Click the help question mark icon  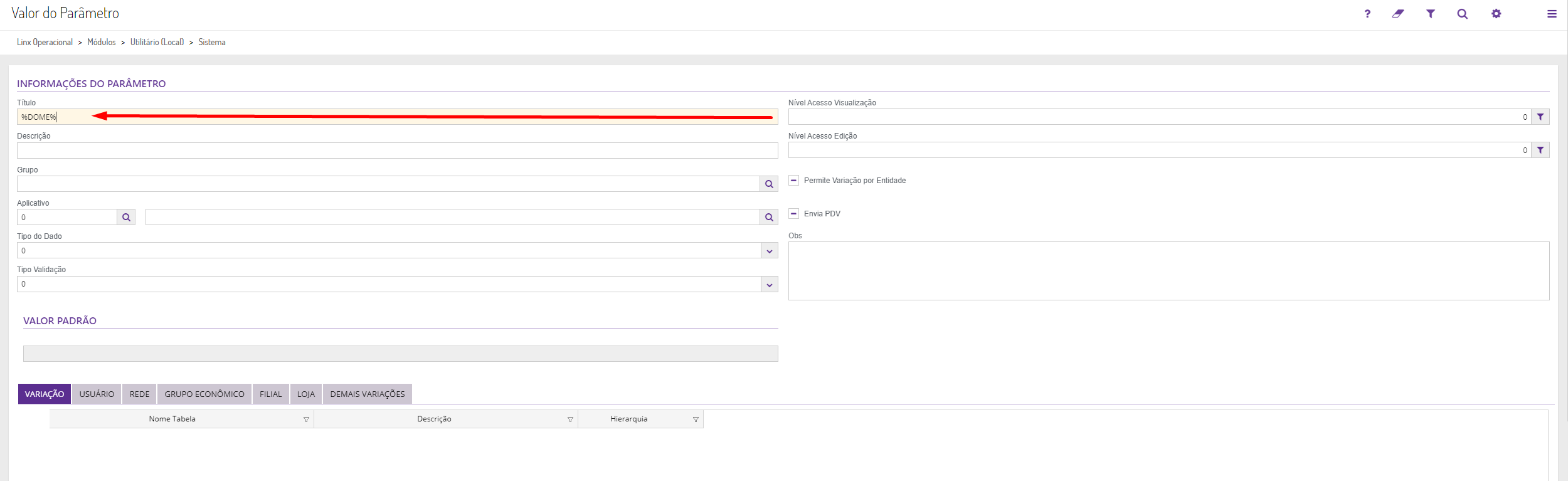(1367, 14)
